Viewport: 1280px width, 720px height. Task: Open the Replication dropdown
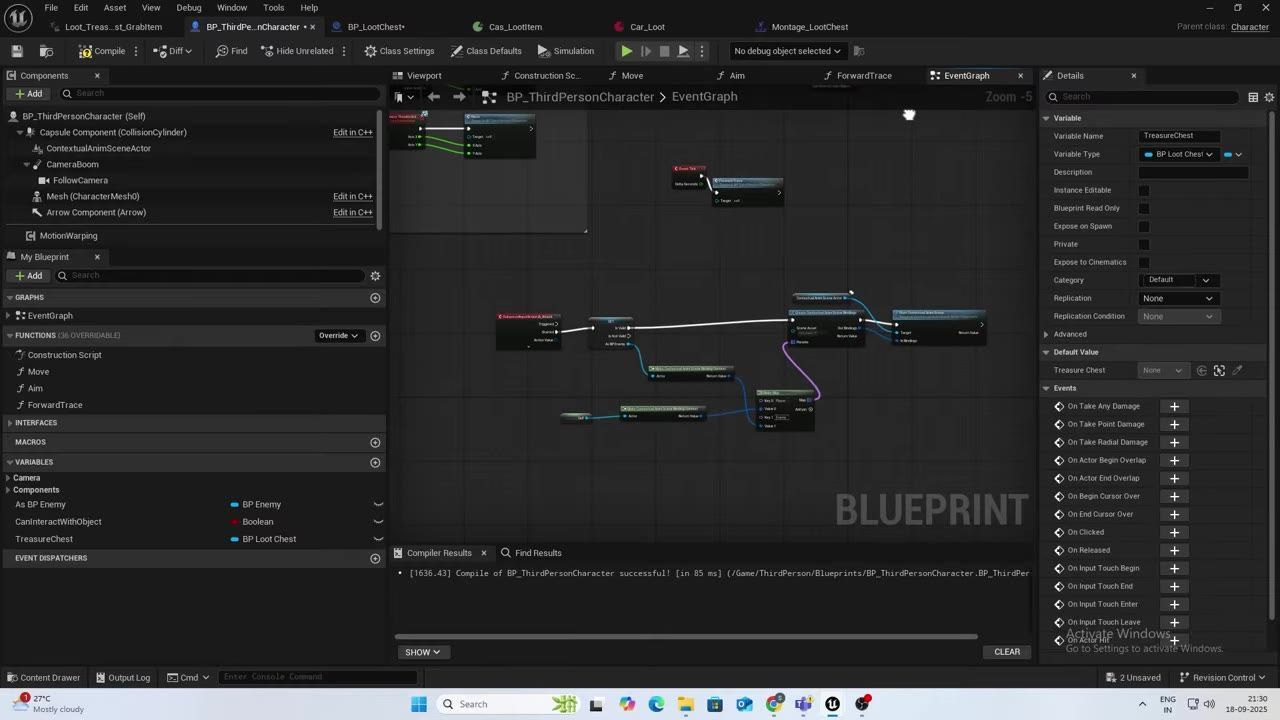tap(1178, 298)
